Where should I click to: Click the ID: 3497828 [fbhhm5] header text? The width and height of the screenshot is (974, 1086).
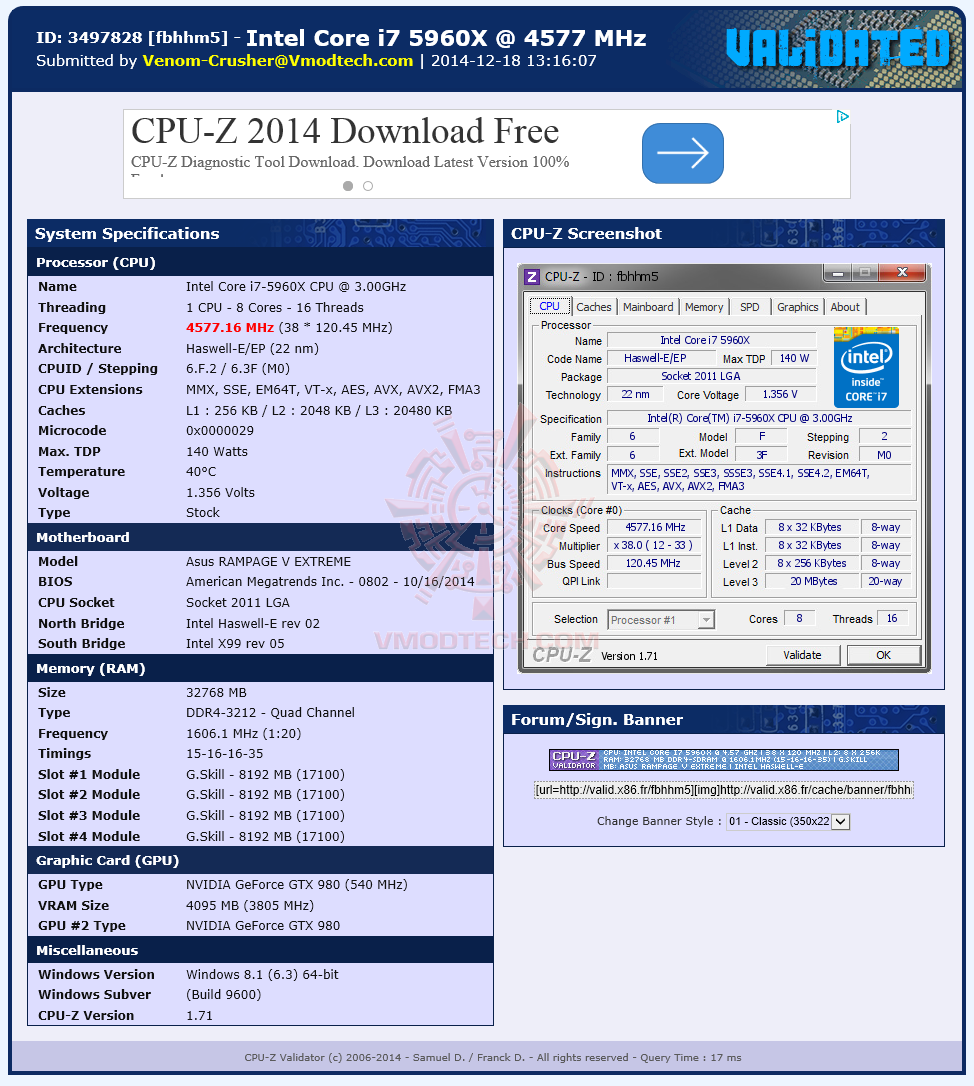[132, 38]
